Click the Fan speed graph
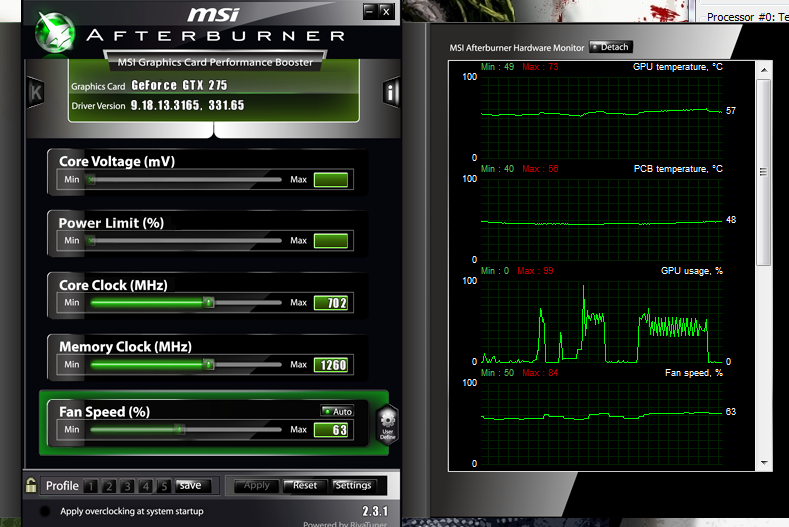789x527 pixels. pos(602,423)
